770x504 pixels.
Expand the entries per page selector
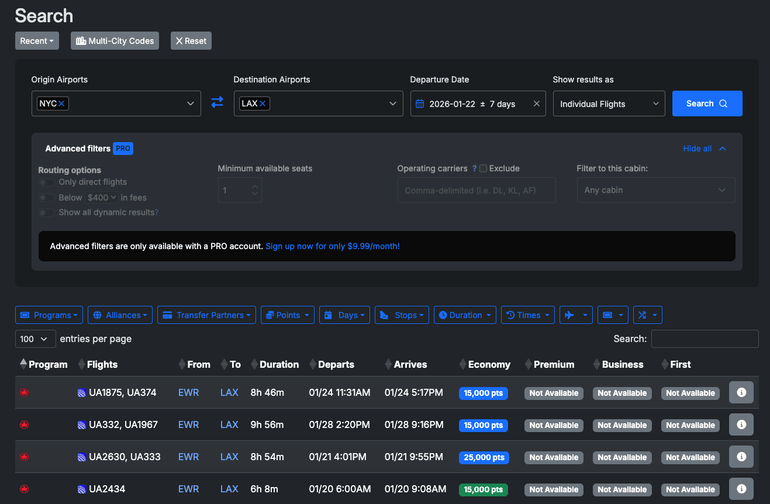pos(35,339)
